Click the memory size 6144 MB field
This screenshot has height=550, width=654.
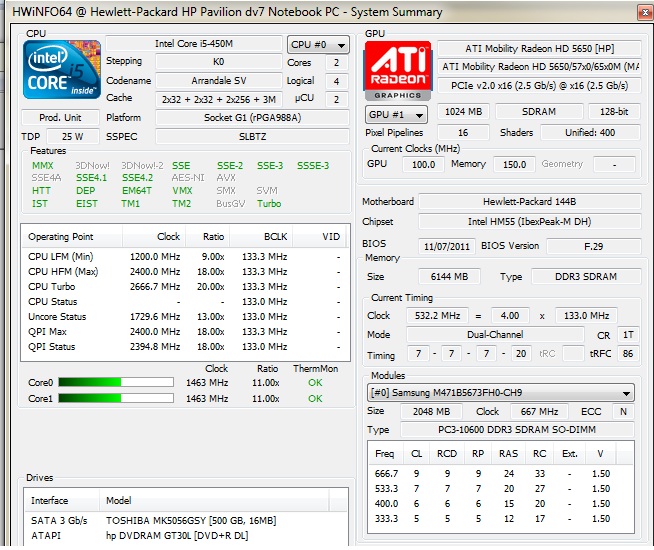[x=449, y=276]
